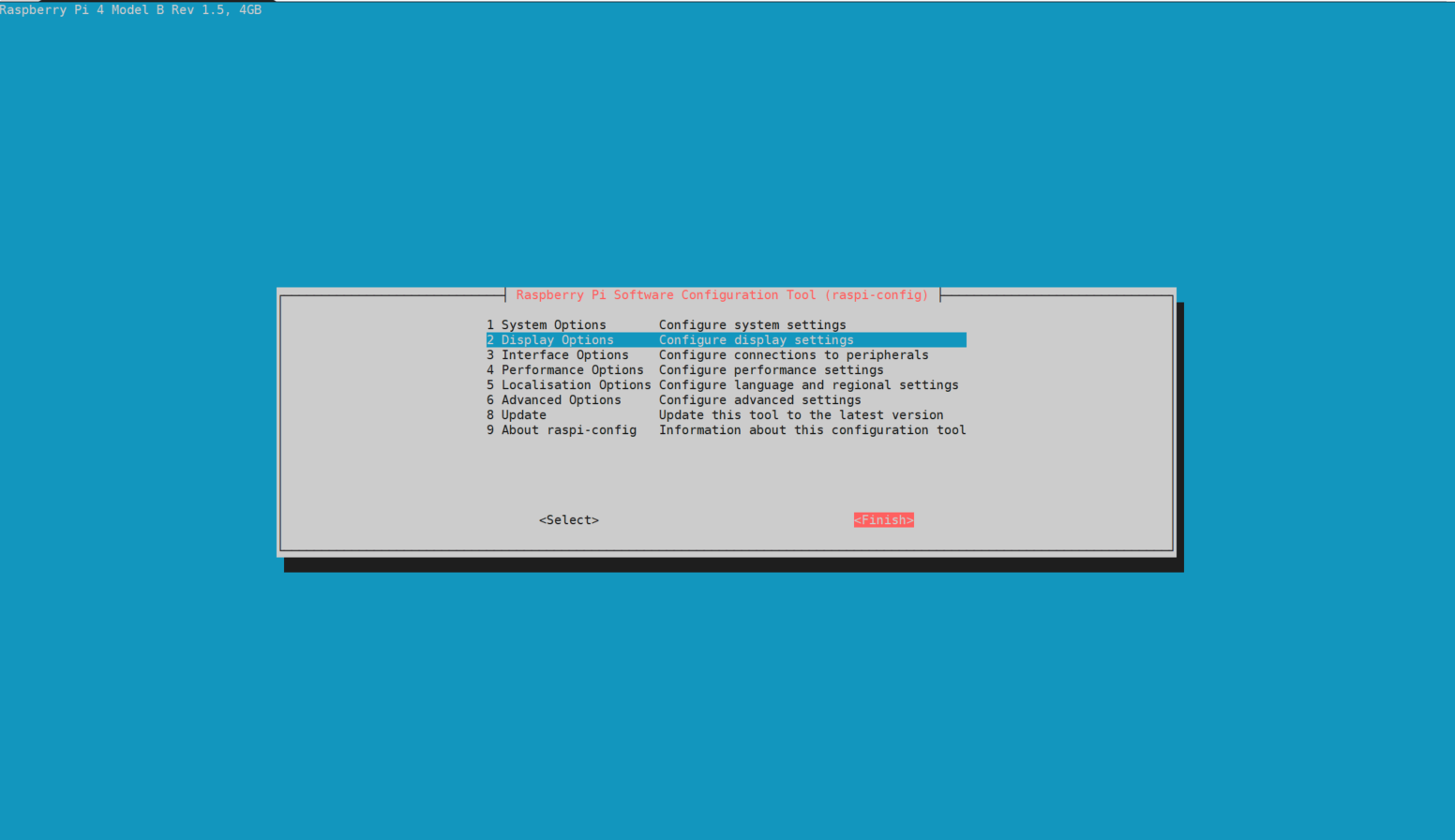Click 'Raspberry Pi 4 Model B Rev 1.5, 4GB' header
The height and width of the screenshot is (840, 1455).
click(x=130, y=9)
